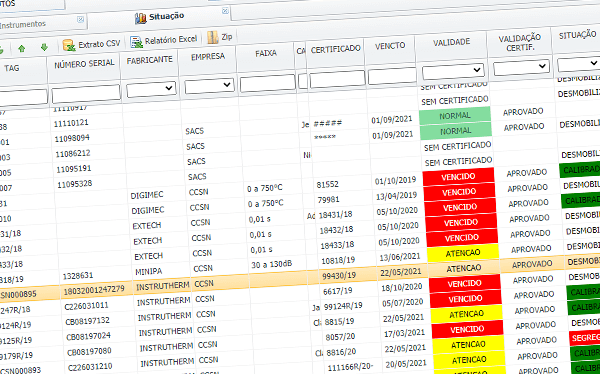Sort by NÚMERO SERIAL column header

click(84, 64)
